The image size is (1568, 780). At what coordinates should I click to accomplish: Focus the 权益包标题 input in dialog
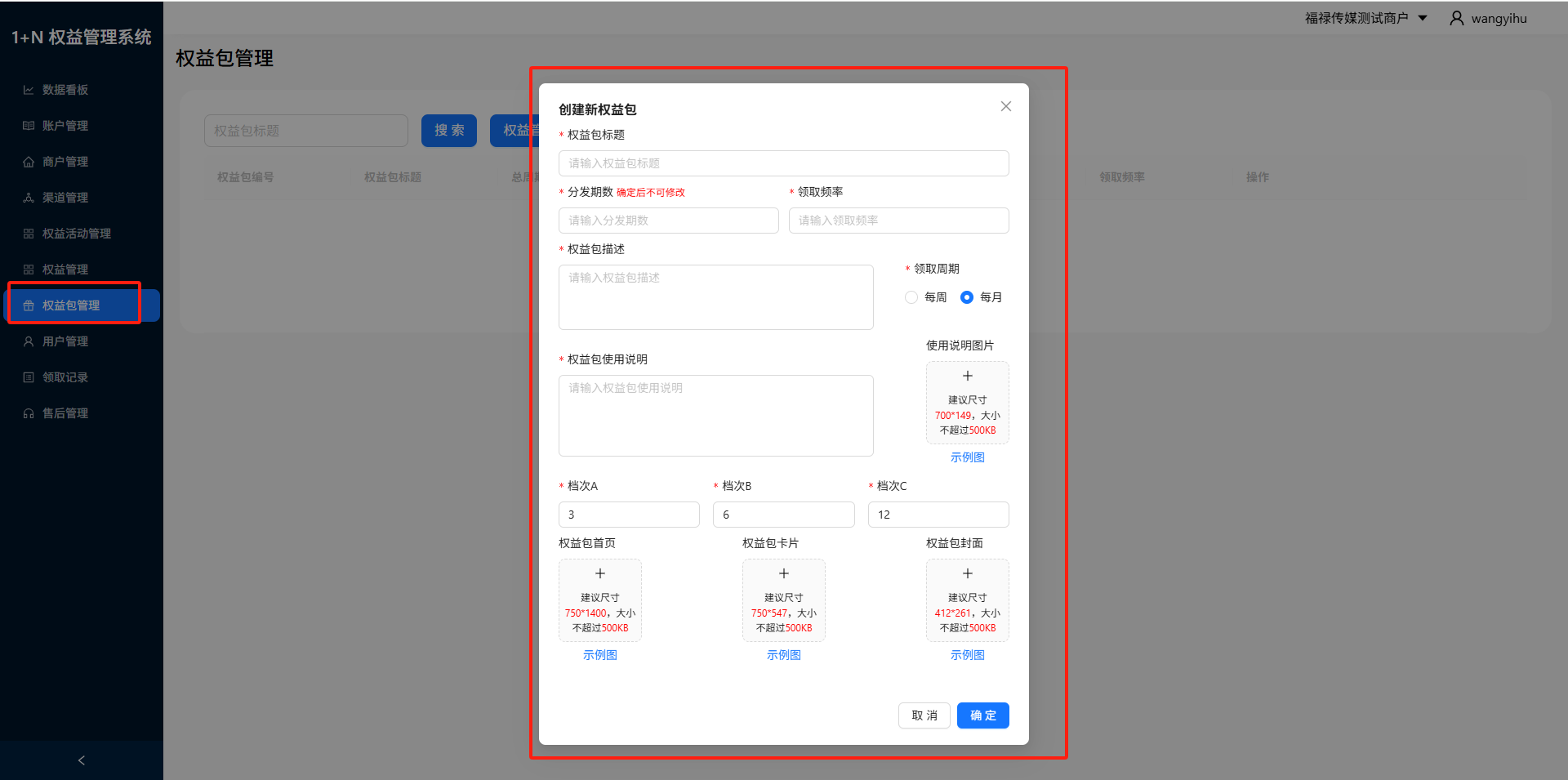(783, 163)
